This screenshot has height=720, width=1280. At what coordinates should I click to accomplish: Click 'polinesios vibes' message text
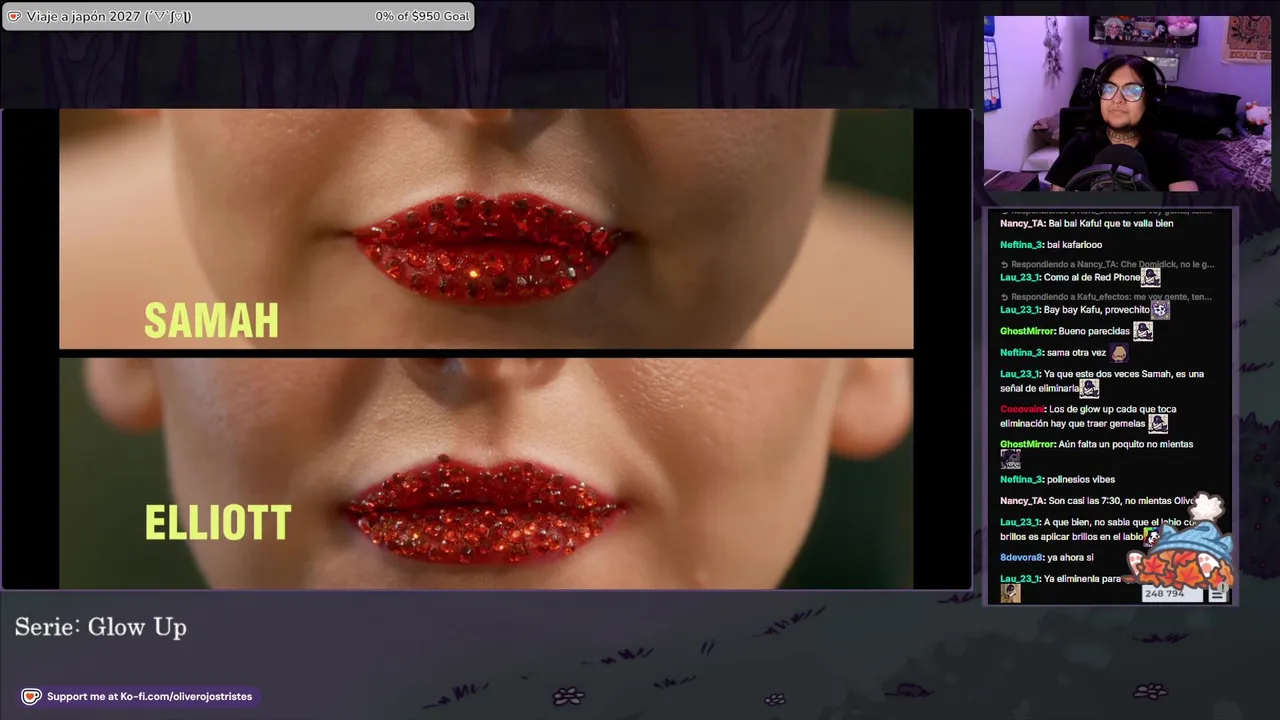point(1082,479)
